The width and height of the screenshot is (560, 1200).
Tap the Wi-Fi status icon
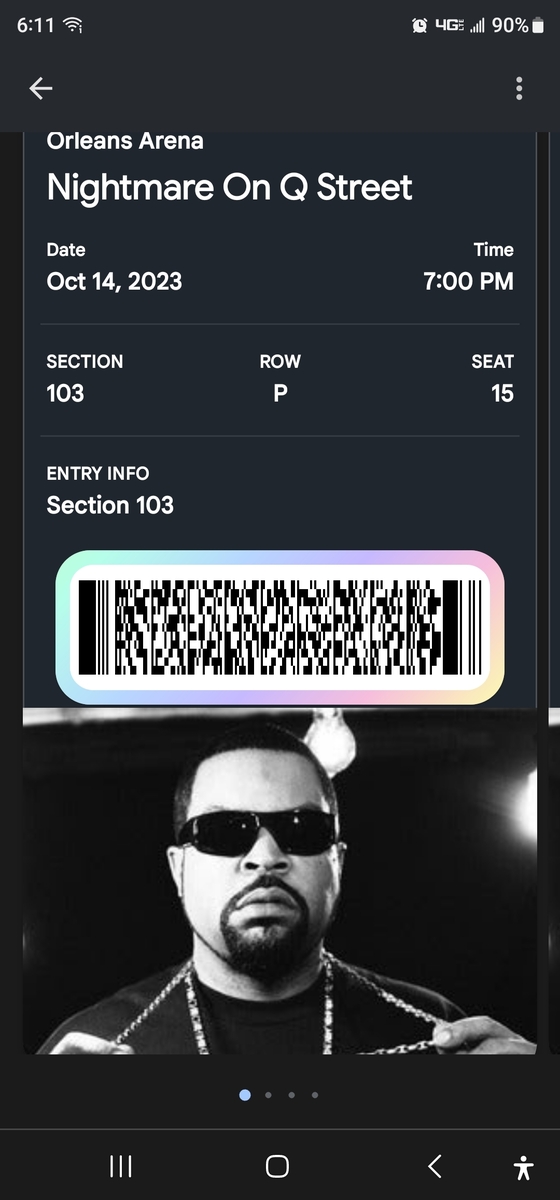coord(72,26)
